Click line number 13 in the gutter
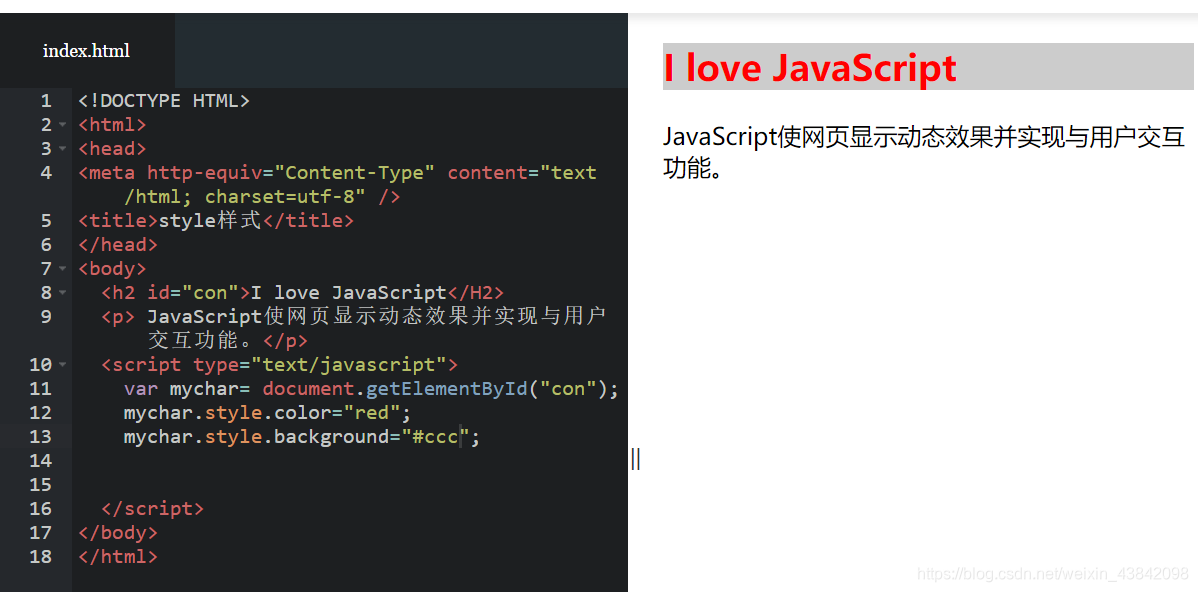Screen dimensions: 1198x592 click(x=40, y=436)
